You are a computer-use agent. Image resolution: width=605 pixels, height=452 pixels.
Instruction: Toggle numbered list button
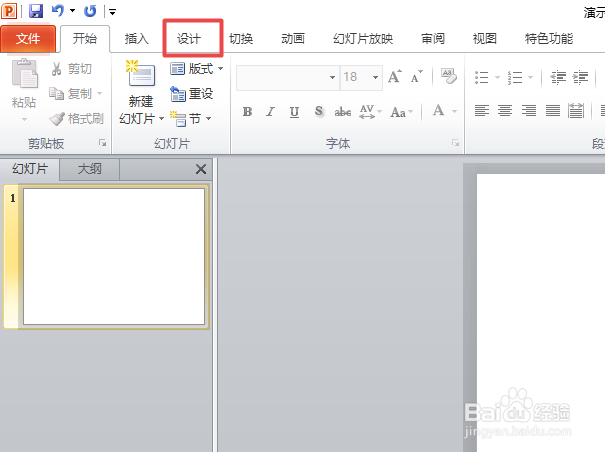tap(515, 77)
